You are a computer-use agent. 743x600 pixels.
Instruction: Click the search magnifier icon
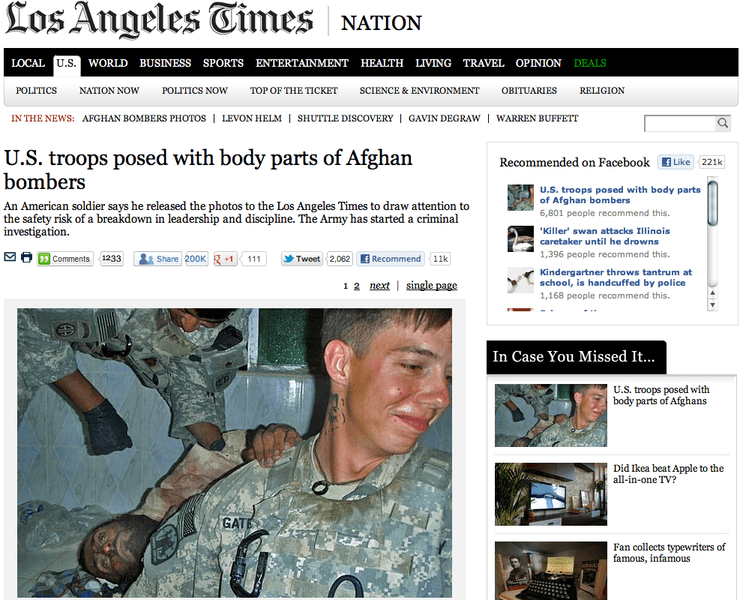[723, 123]
